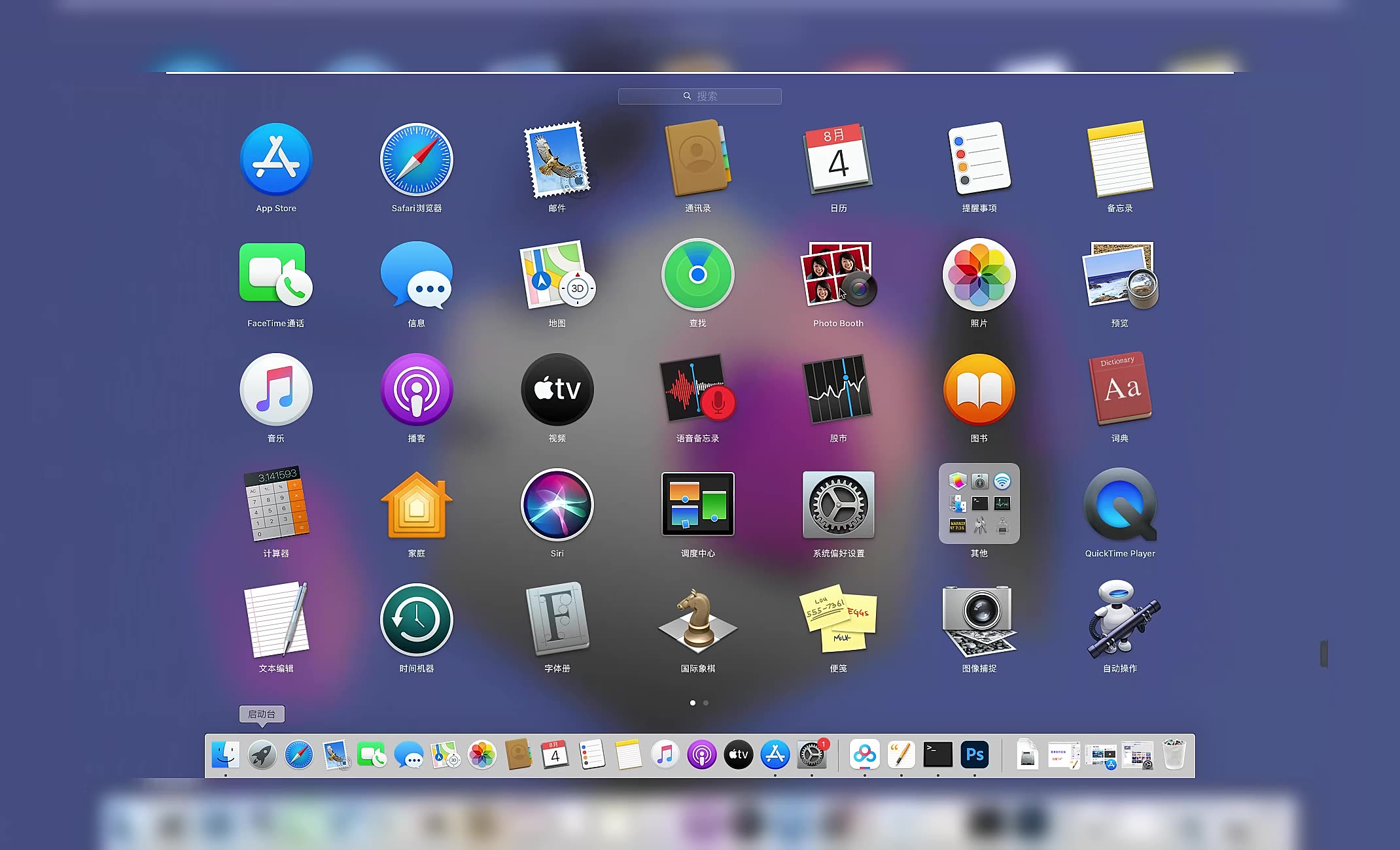
Task: Open the 邮件 Mail app in Launchpad
Action: coord(557,160)
